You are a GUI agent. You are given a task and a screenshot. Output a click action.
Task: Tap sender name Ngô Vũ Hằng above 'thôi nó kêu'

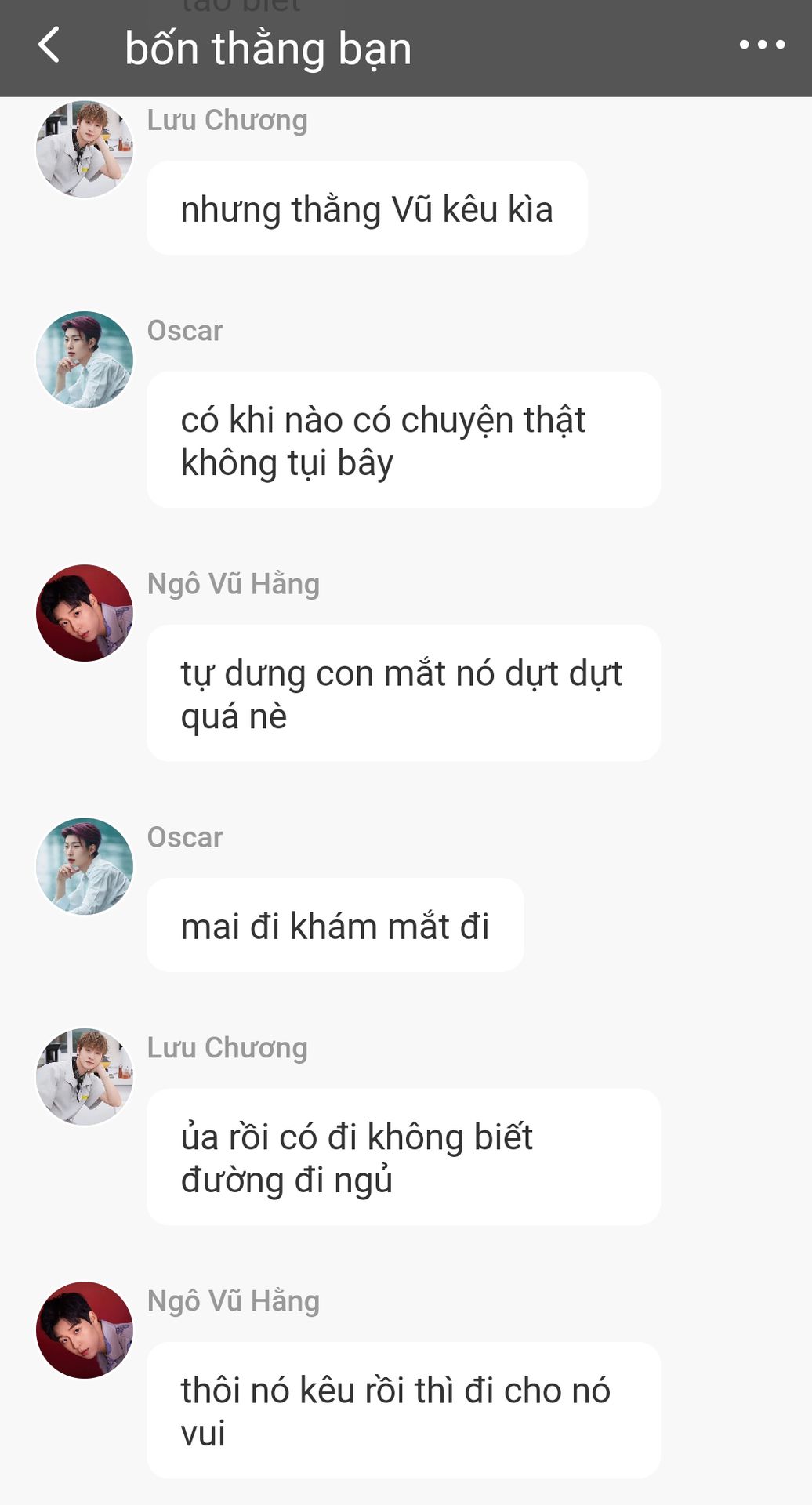click(x=234, y=1302)
